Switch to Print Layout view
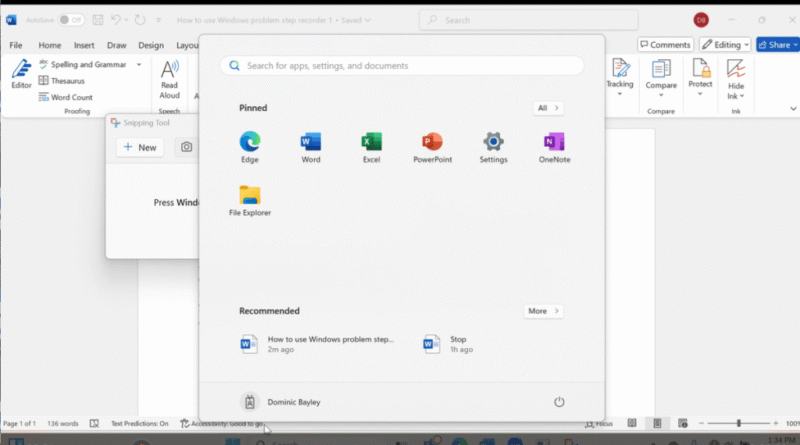The height and width of the screenshot is (445, 800). [x=657, y=423]
